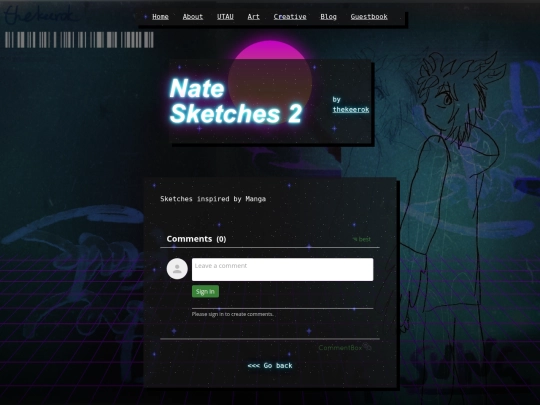Open the Creative menu link
The width and height of the screenshot is (540, 405).
click(290, 17)
